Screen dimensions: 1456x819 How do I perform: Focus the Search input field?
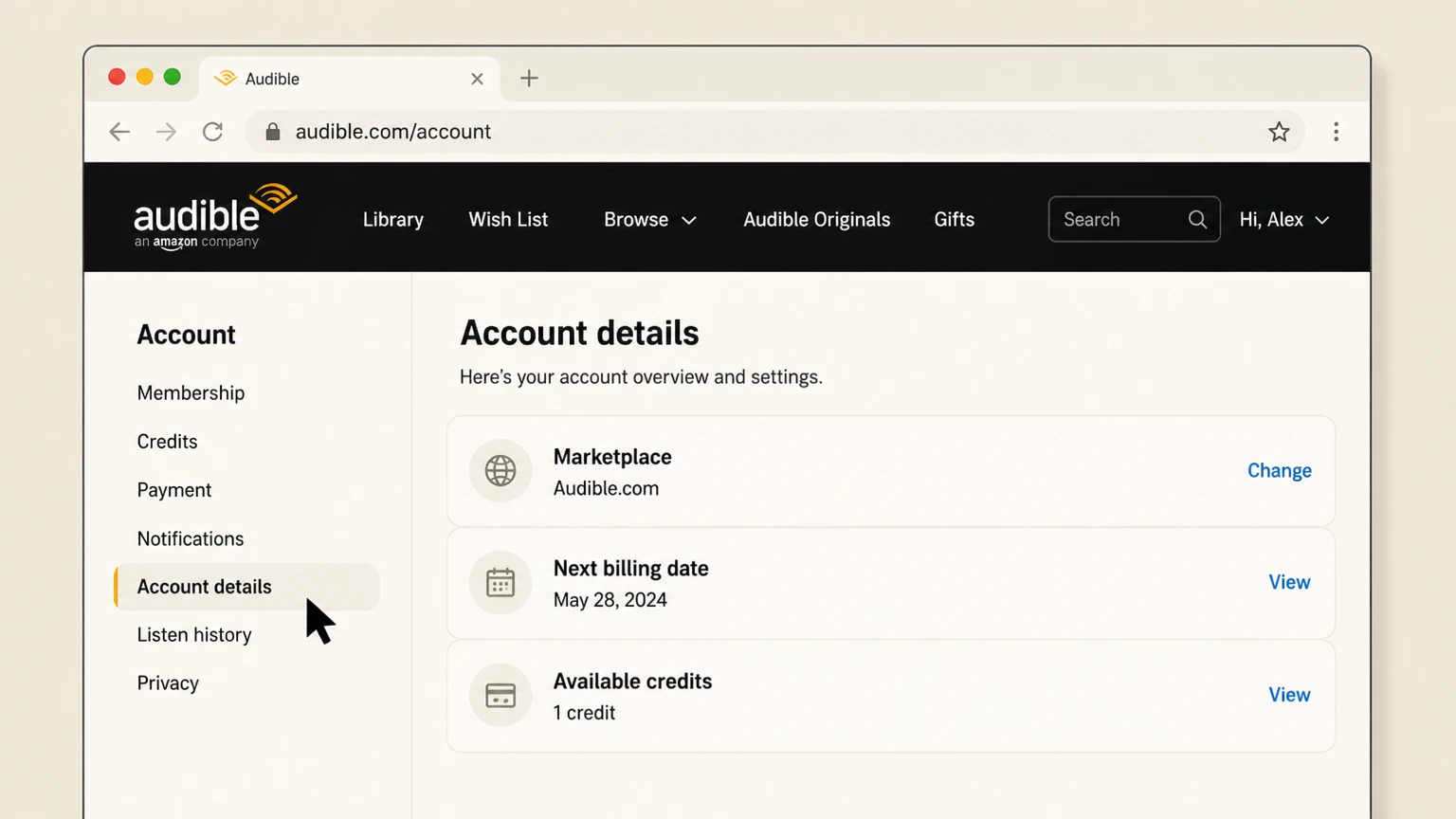click(x=1134, y=219)
